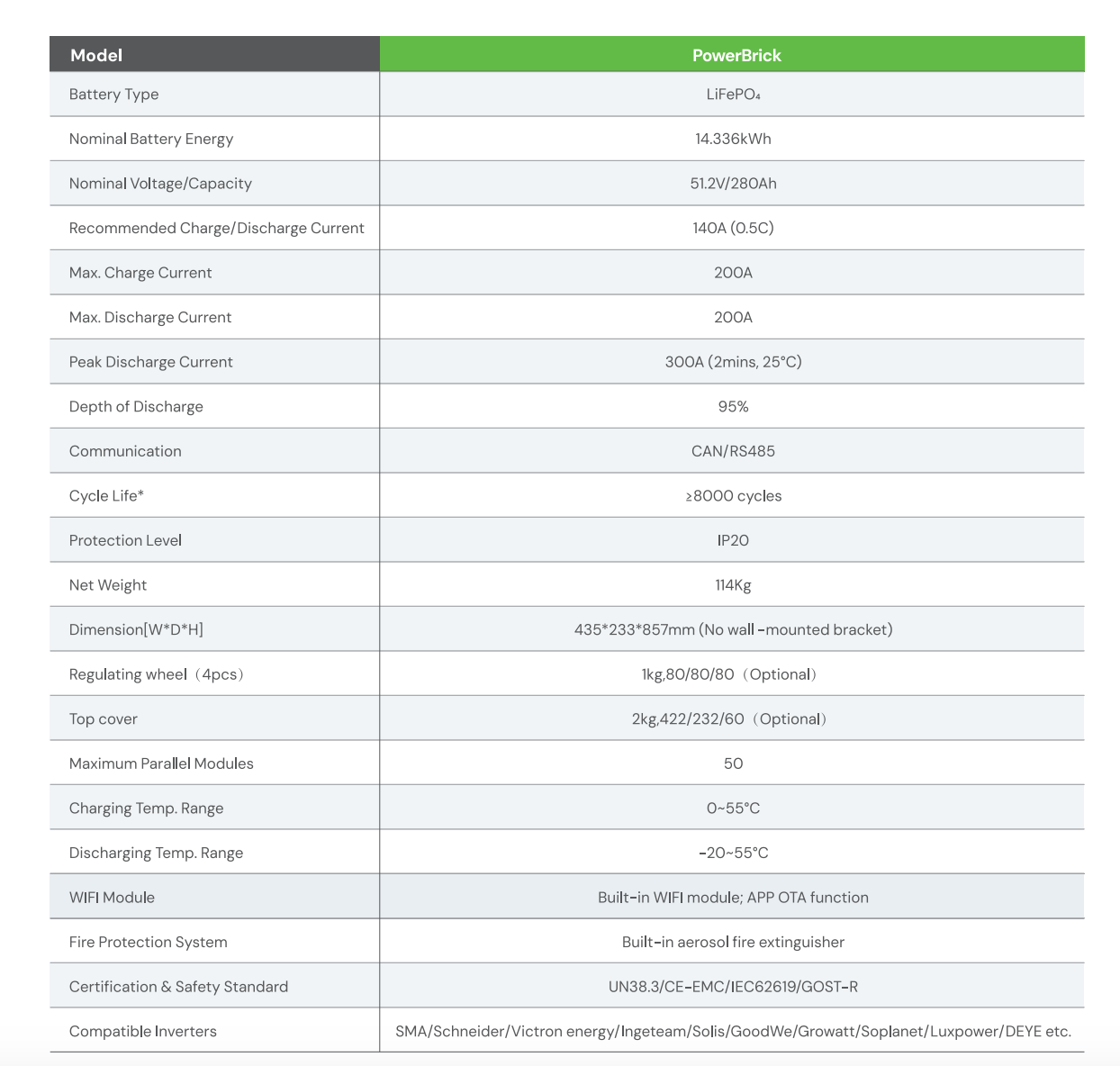1120x1066 pixels.
Task: Click the 300A (2mins, 25°C) value
Action: 733,362
